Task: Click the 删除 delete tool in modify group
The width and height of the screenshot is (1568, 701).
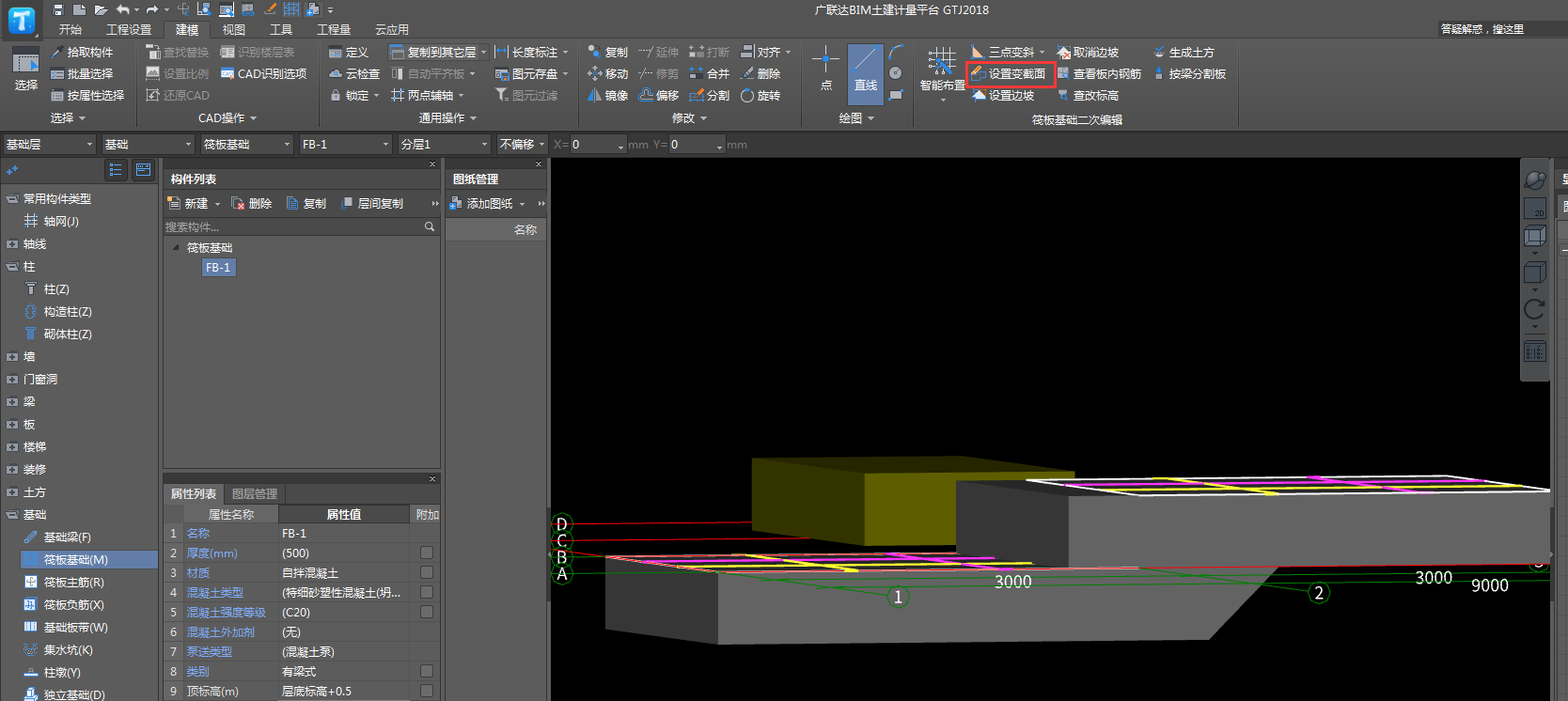Action: point(760,74)
